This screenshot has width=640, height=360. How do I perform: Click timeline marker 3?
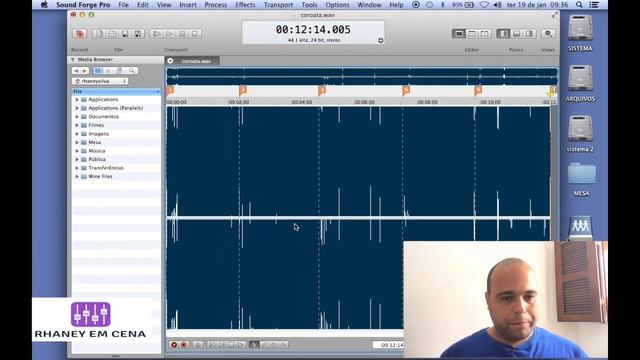click(322, 90)
